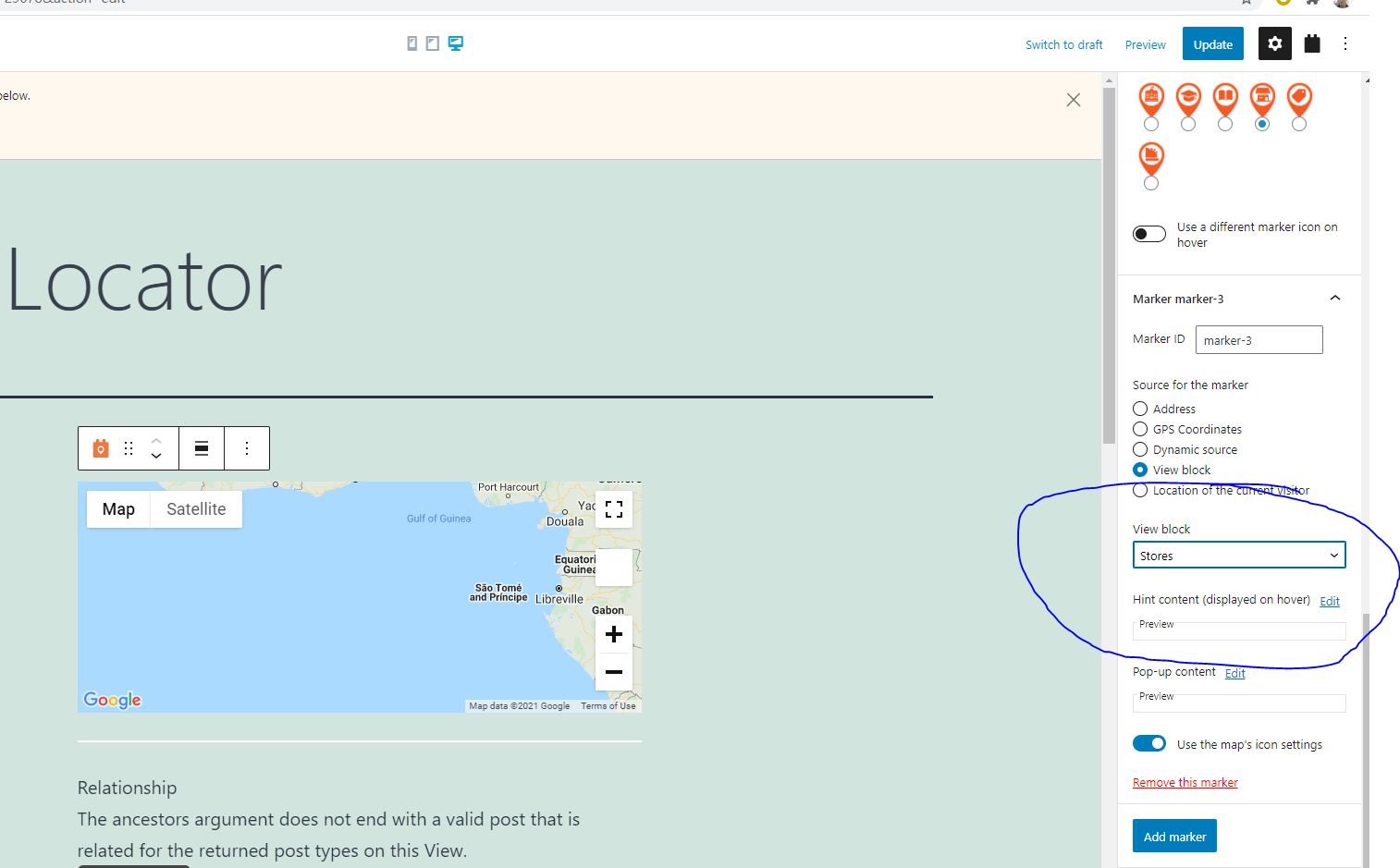
Task: Click the Marker ID input field
Action: pos(1259,339)
